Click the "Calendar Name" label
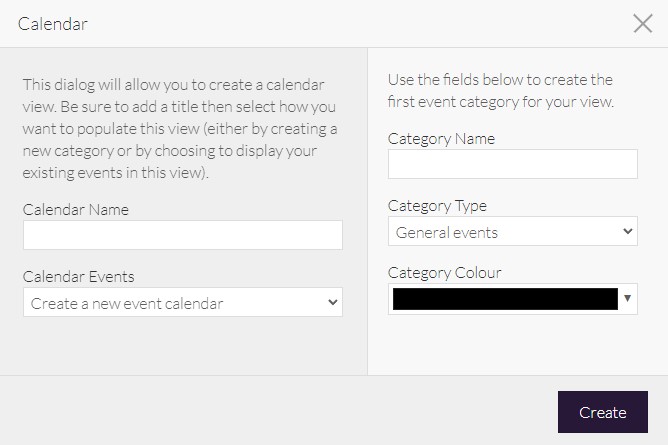 [76, 210]
